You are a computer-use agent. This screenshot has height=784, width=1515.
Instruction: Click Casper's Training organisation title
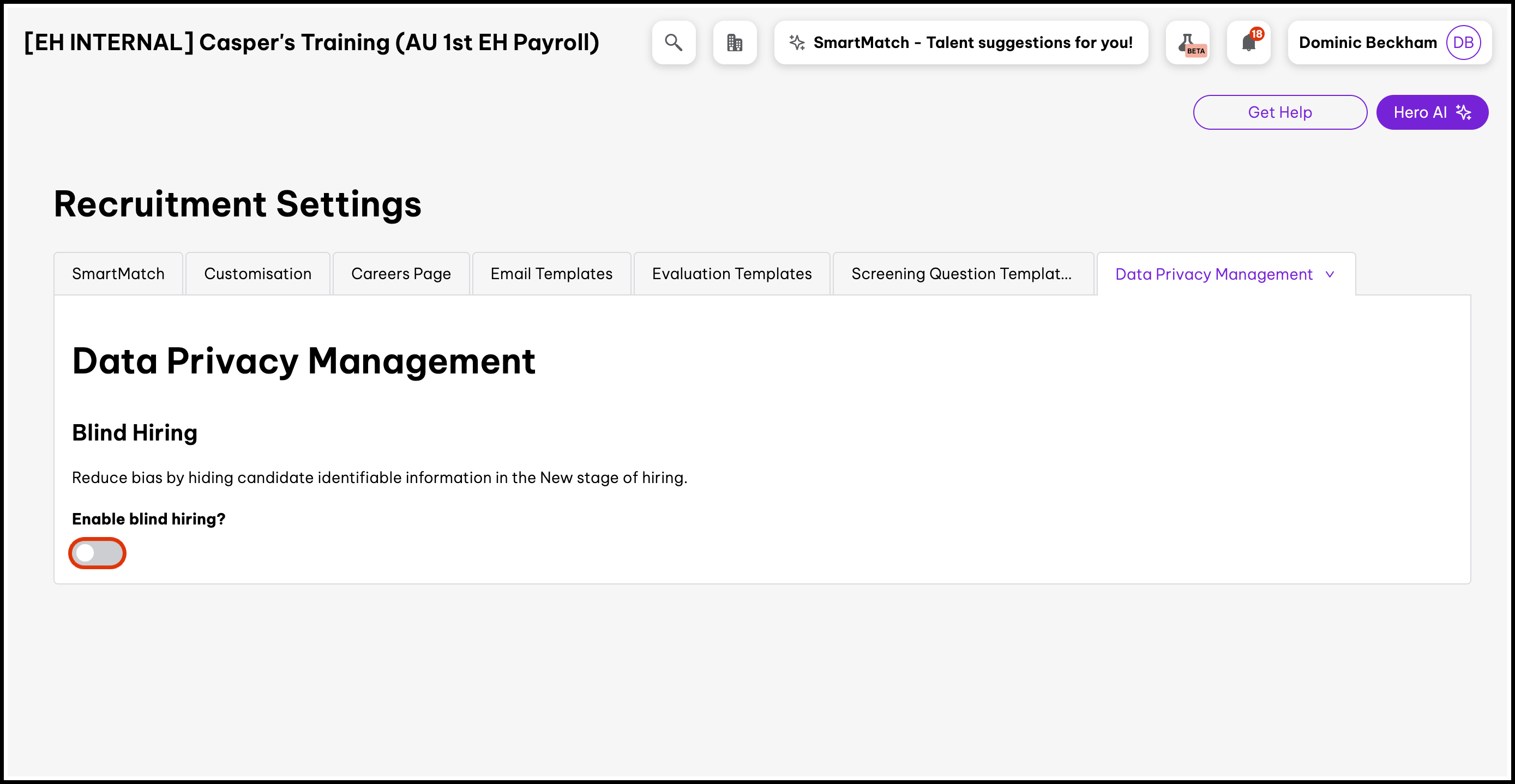(x=312, y=43)
